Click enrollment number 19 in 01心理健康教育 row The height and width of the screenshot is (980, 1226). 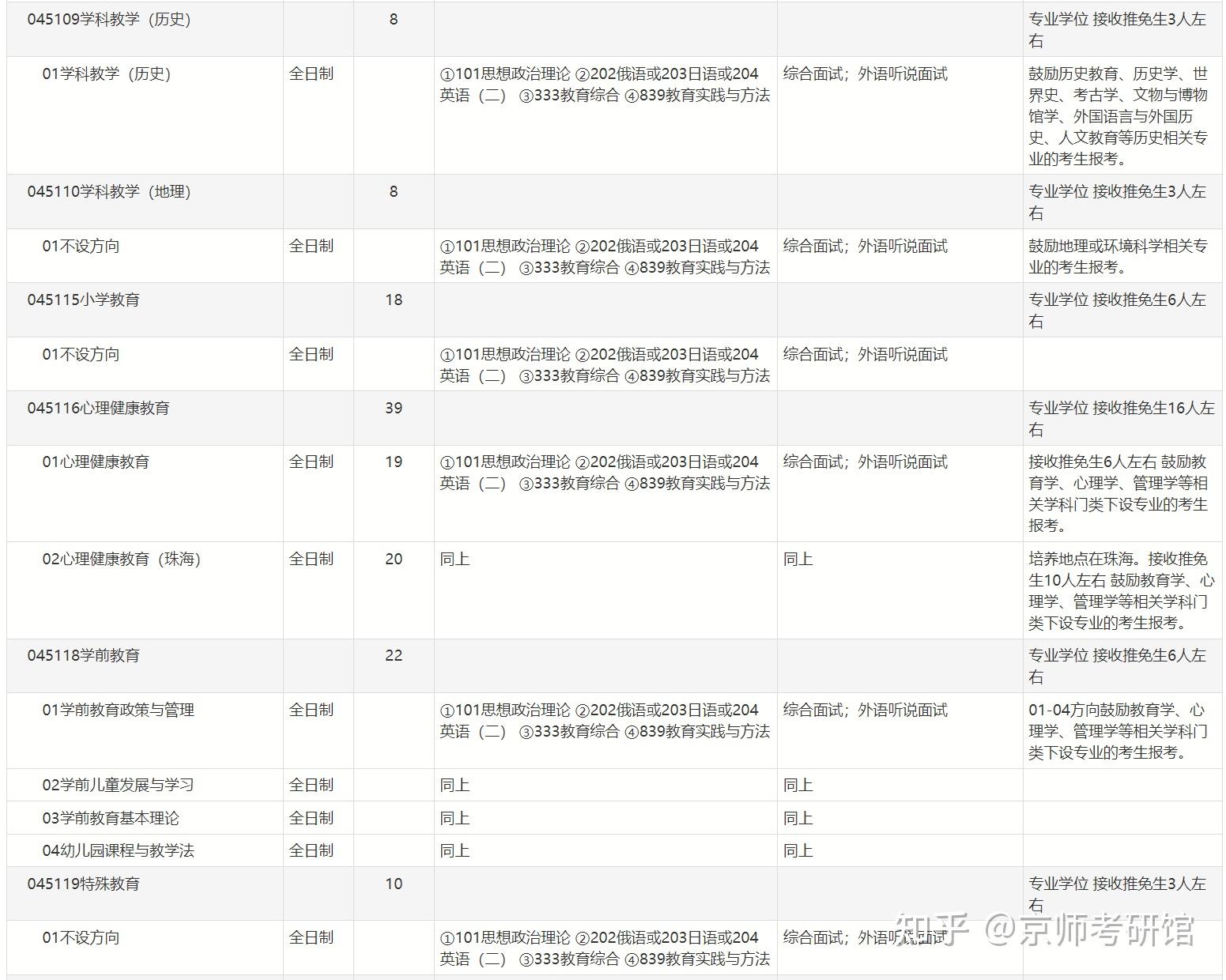coord(394,462)
